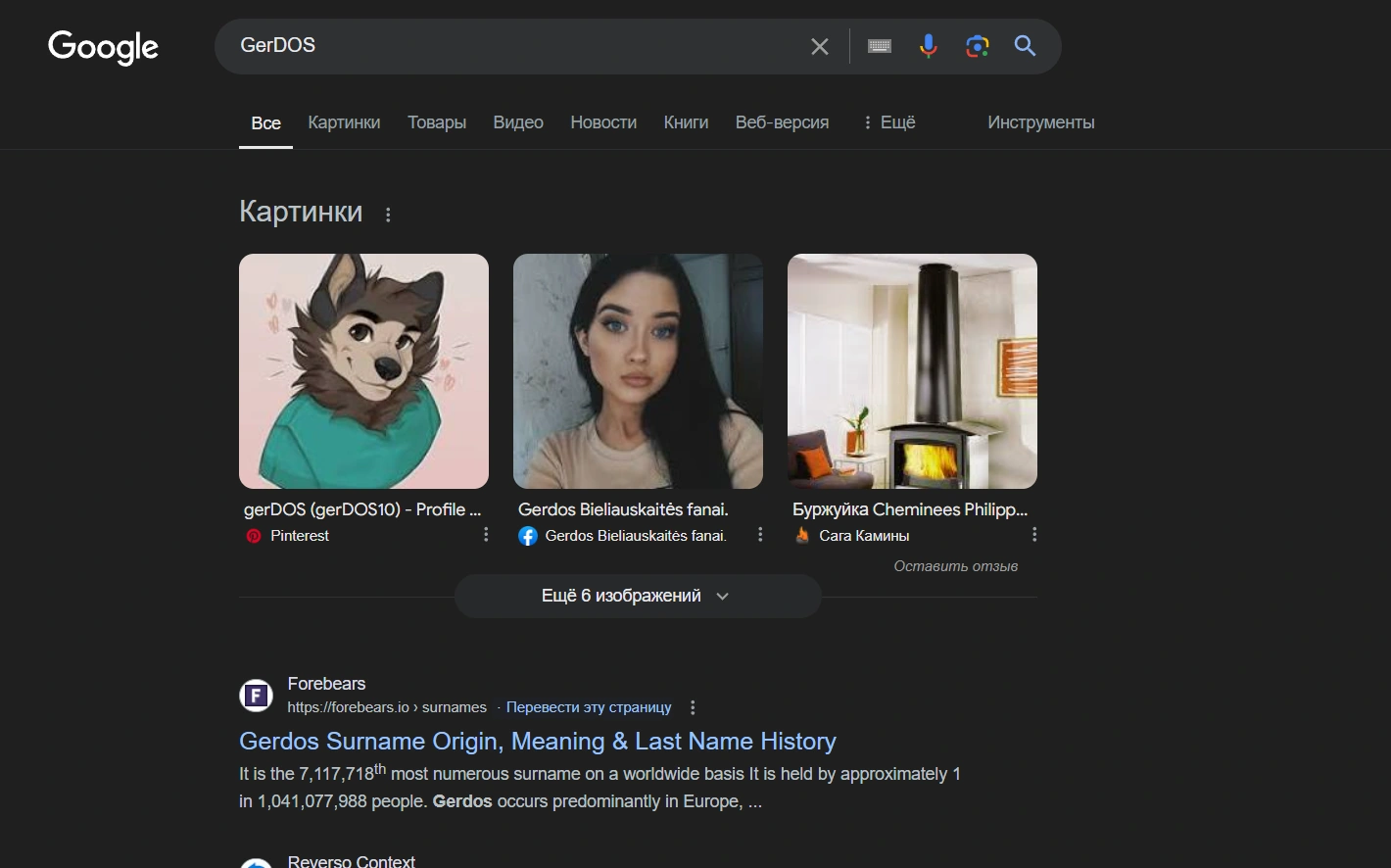1391x868 pixels.
Task: Switch to the Картинки tab
Action: [344, 122]
